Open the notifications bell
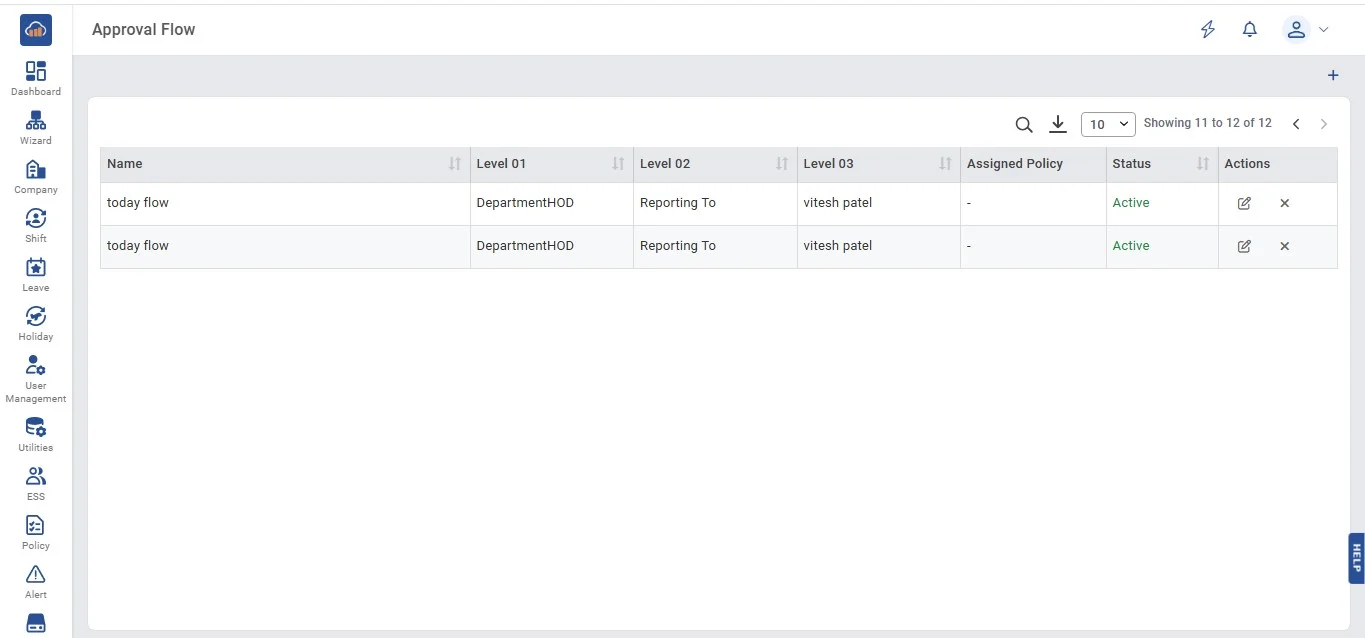This screenshot has height=638, width=1365. [1249, 30]
